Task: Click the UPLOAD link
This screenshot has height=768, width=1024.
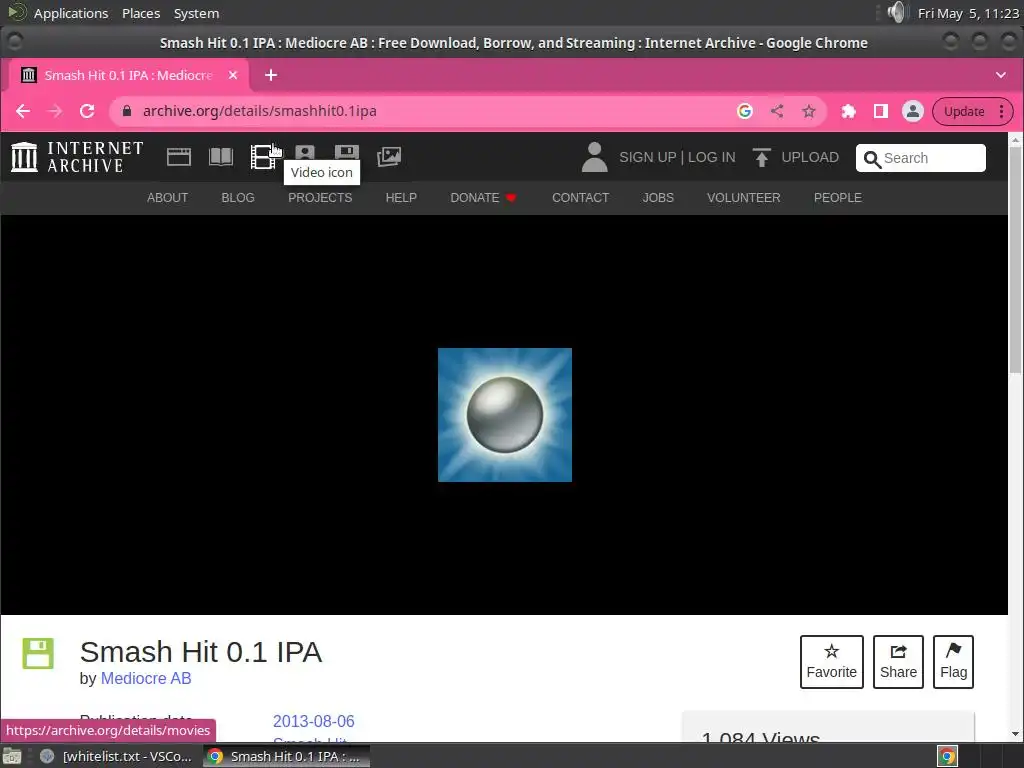Action: [810, 157]
